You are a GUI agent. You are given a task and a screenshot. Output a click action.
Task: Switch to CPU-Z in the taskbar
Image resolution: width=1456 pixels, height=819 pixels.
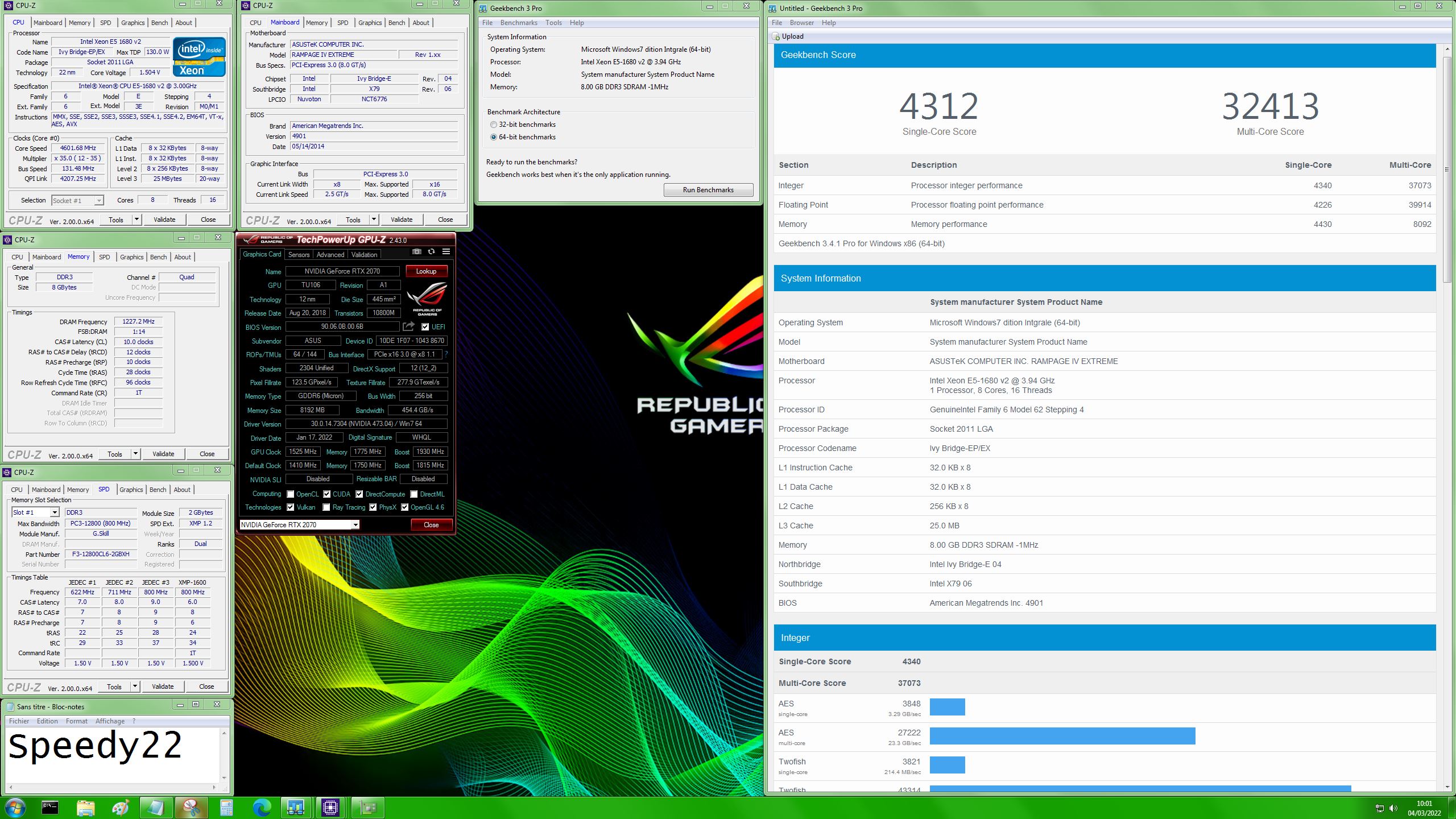tap(330, 808)
